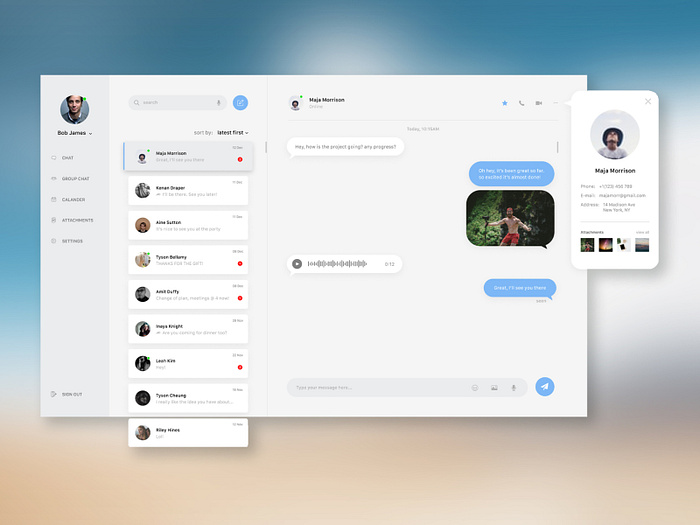Click the Sign Out icon
Screen dimensions: 700x525
[54, 394]
